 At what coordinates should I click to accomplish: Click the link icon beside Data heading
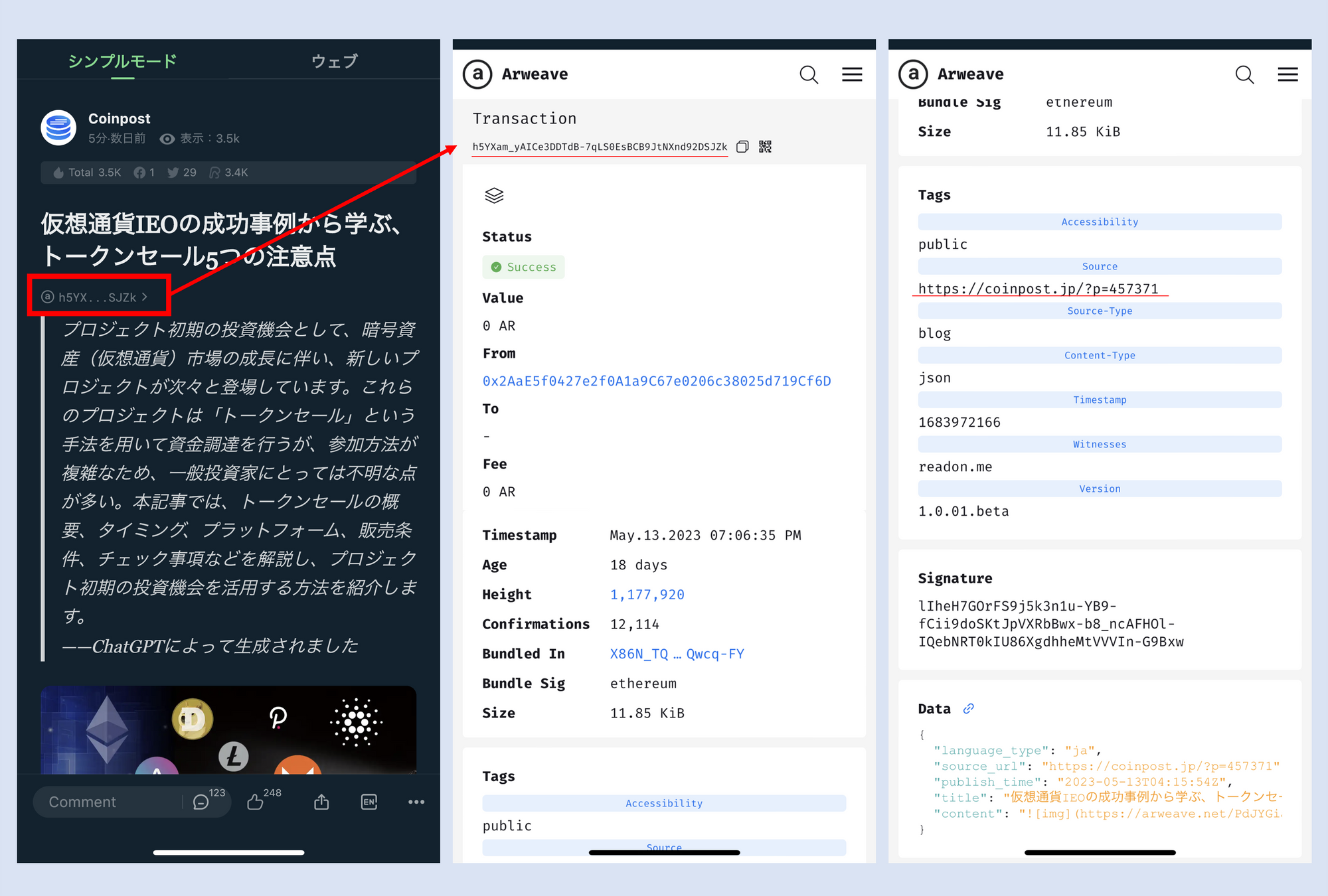click(969, 709)
